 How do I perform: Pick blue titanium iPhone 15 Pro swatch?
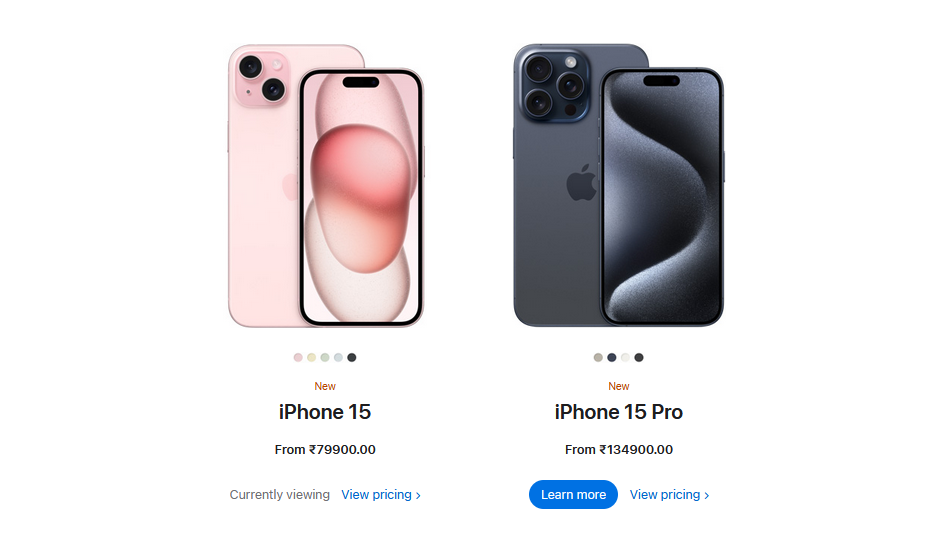coord(612,357)
